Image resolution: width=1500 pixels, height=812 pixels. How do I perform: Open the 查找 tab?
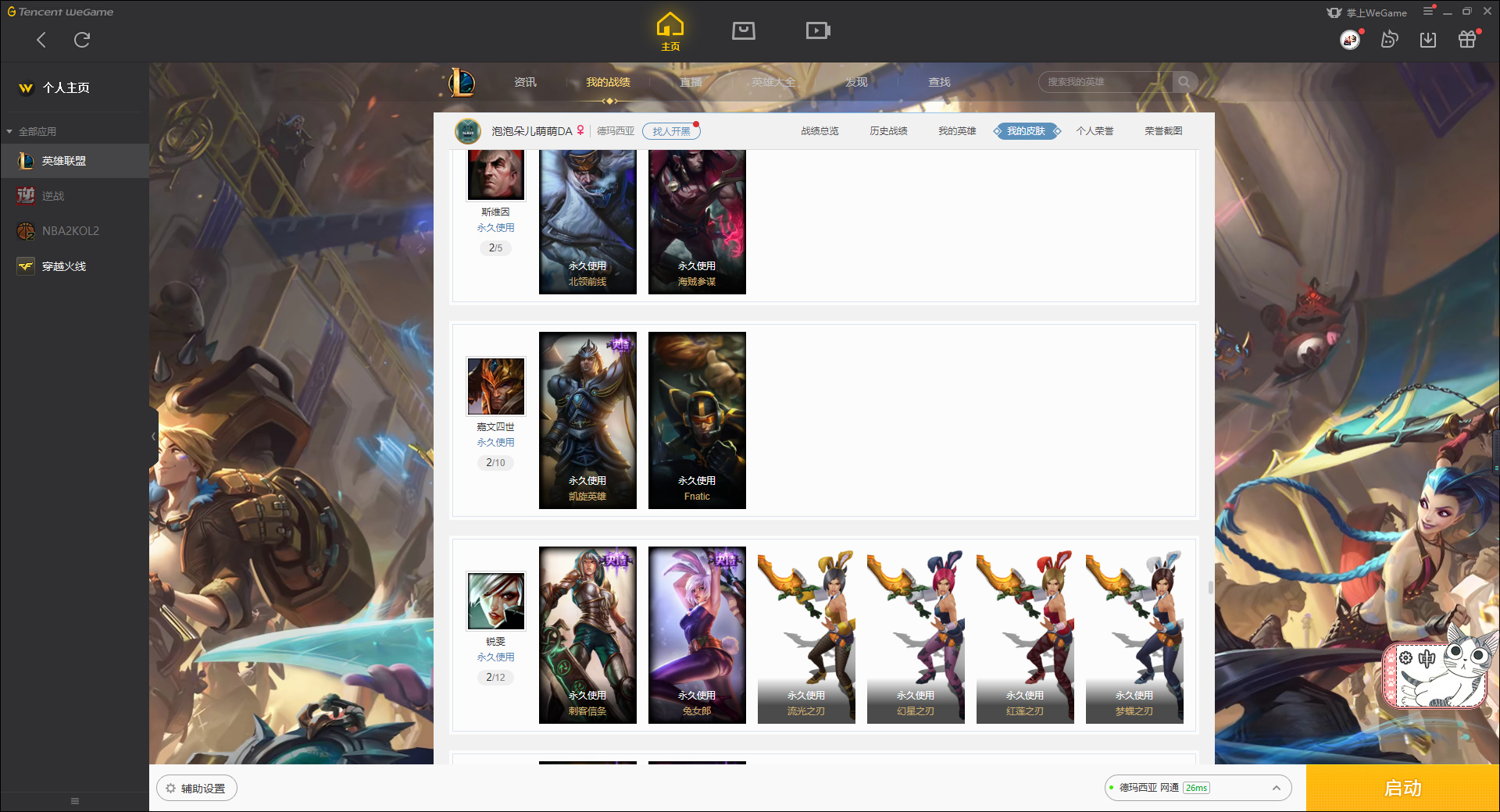coord(939,82)
